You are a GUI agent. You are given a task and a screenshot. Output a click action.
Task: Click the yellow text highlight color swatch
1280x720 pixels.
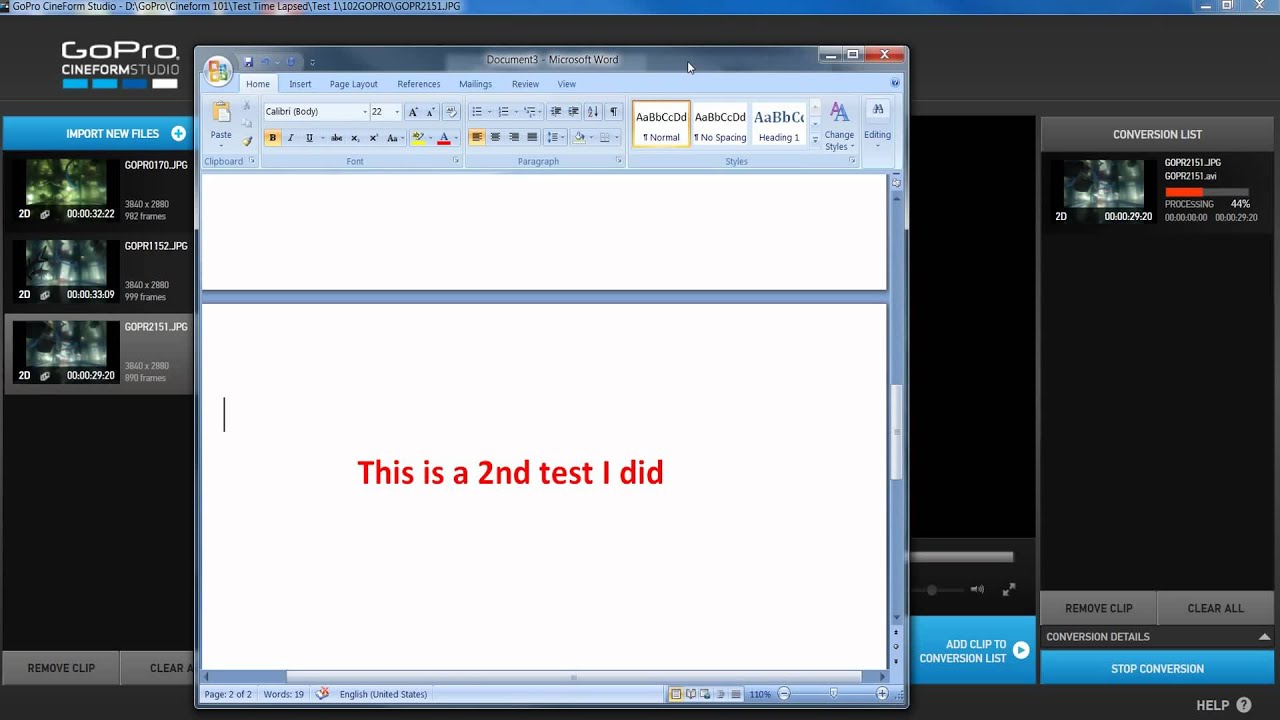(x=418, y=138)
